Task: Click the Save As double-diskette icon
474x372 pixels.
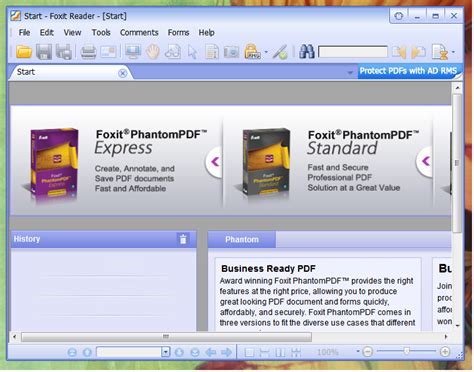Action: pyautogui.click(x=64, y=52)
